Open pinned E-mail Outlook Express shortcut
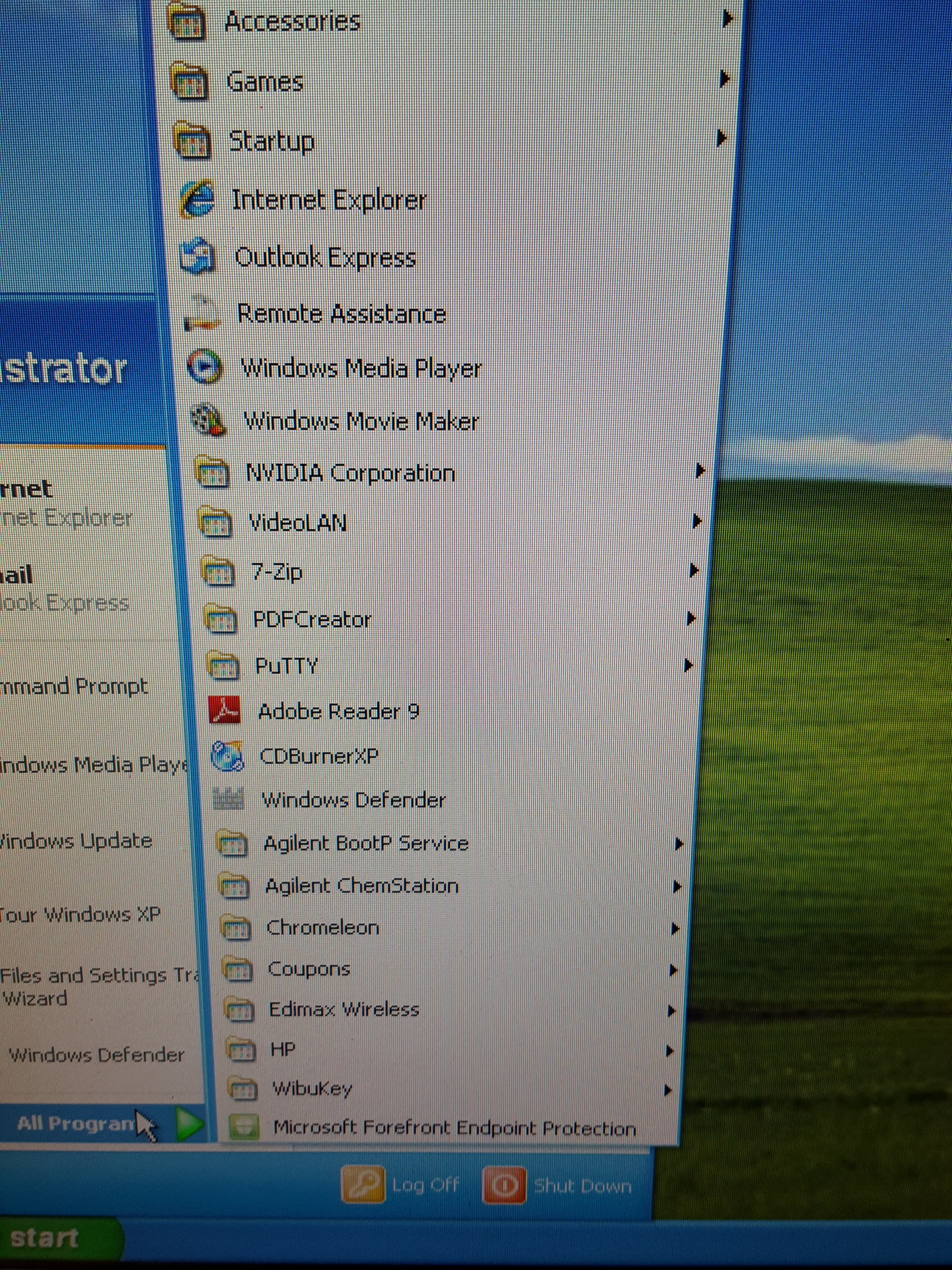 coord(65,589)
